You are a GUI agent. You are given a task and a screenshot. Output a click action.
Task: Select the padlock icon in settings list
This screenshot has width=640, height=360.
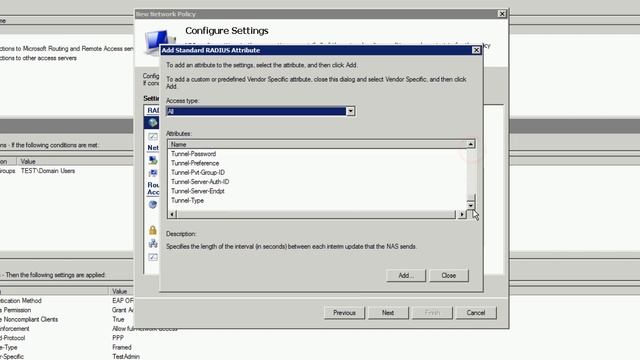coord(153,230)
